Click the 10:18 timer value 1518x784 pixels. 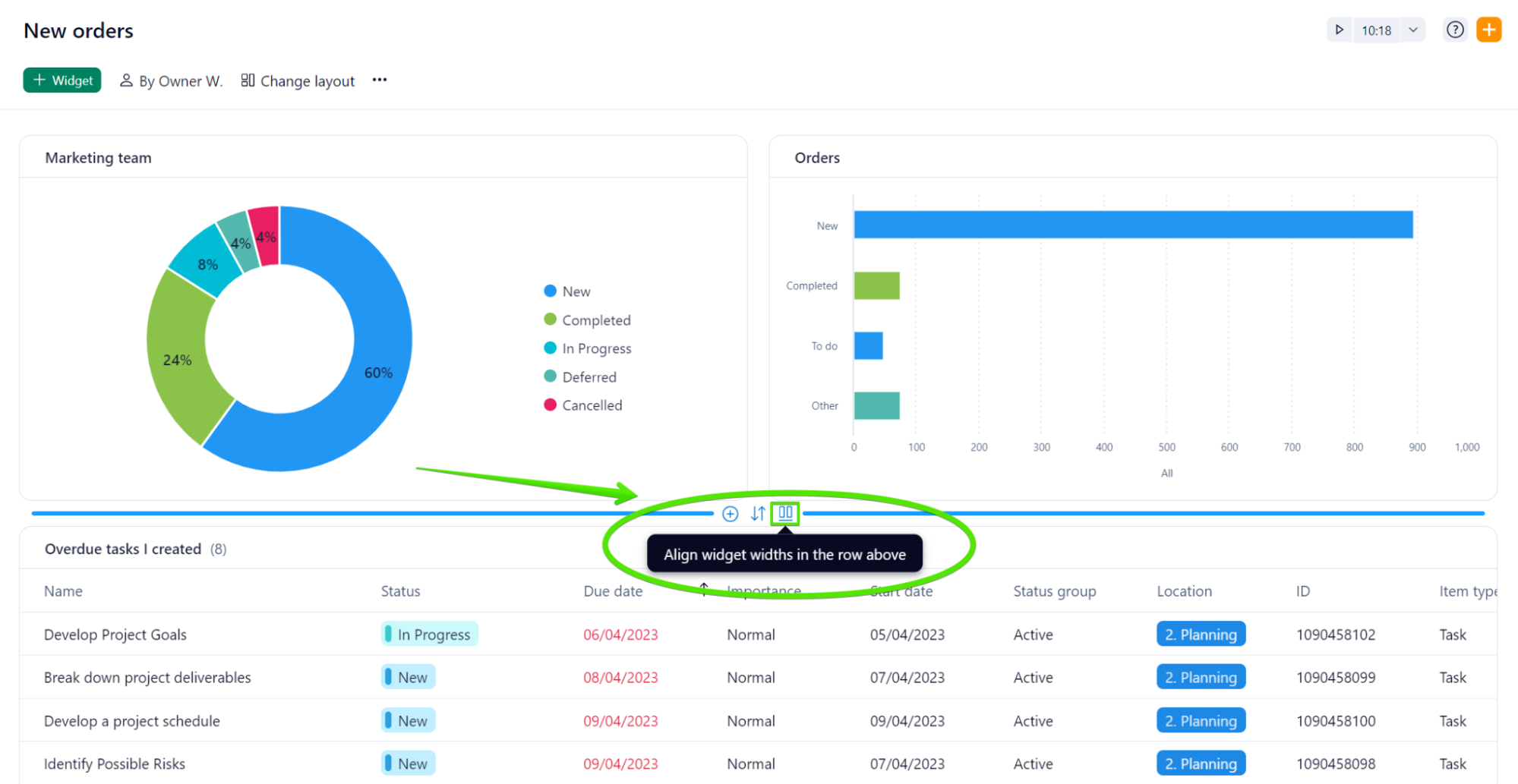coord(1376,30)
